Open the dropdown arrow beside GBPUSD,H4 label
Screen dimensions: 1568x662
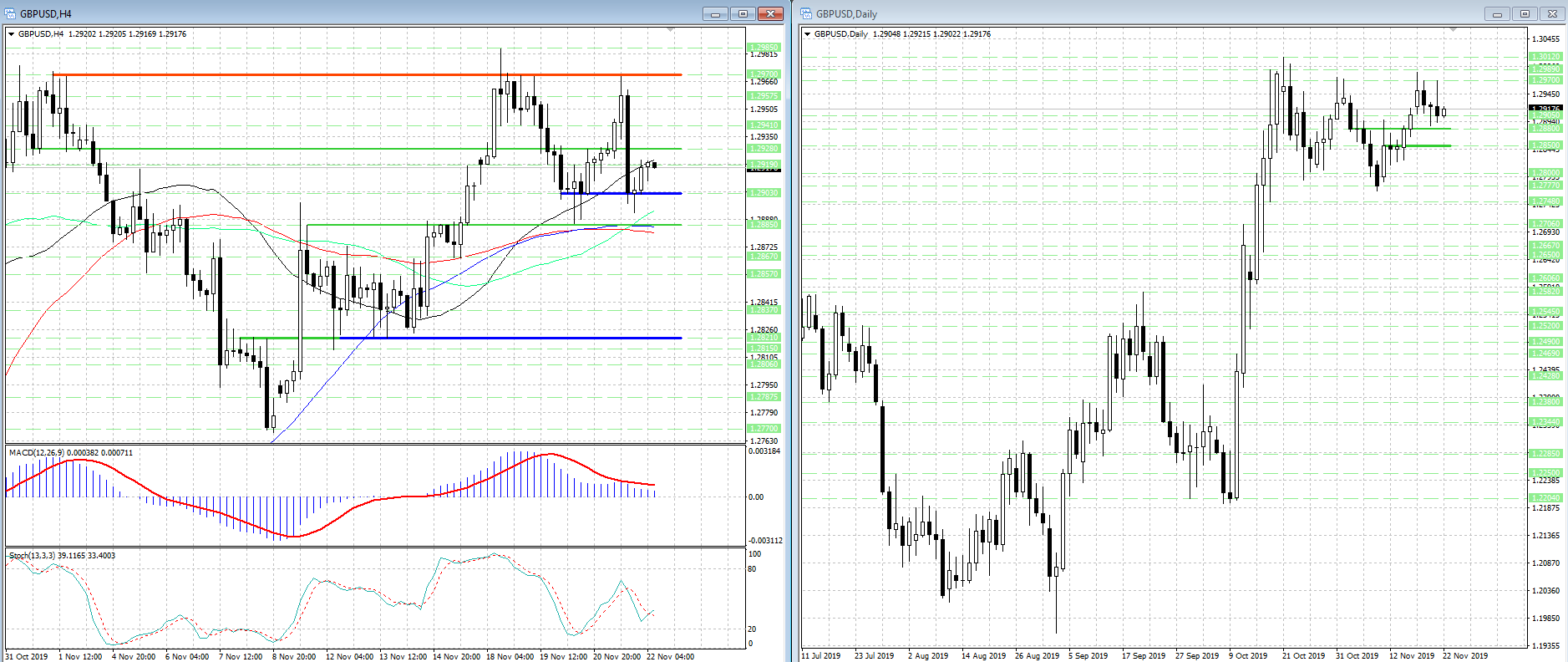point(11,34)
